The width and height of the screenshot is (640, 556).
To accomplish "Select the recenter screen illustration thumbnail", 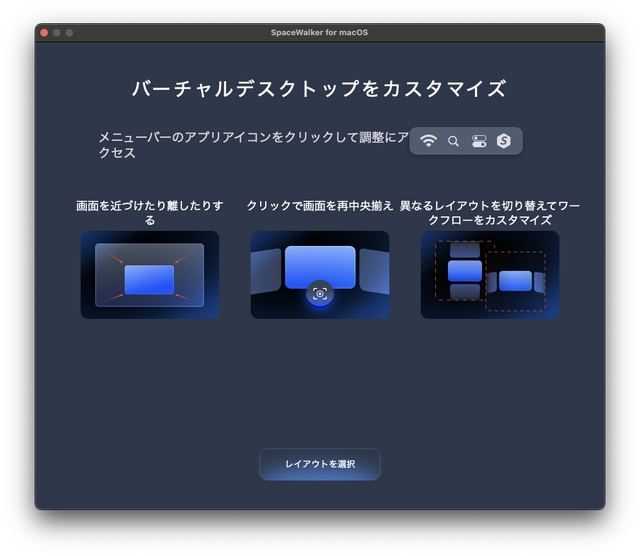I will (320, 275).
